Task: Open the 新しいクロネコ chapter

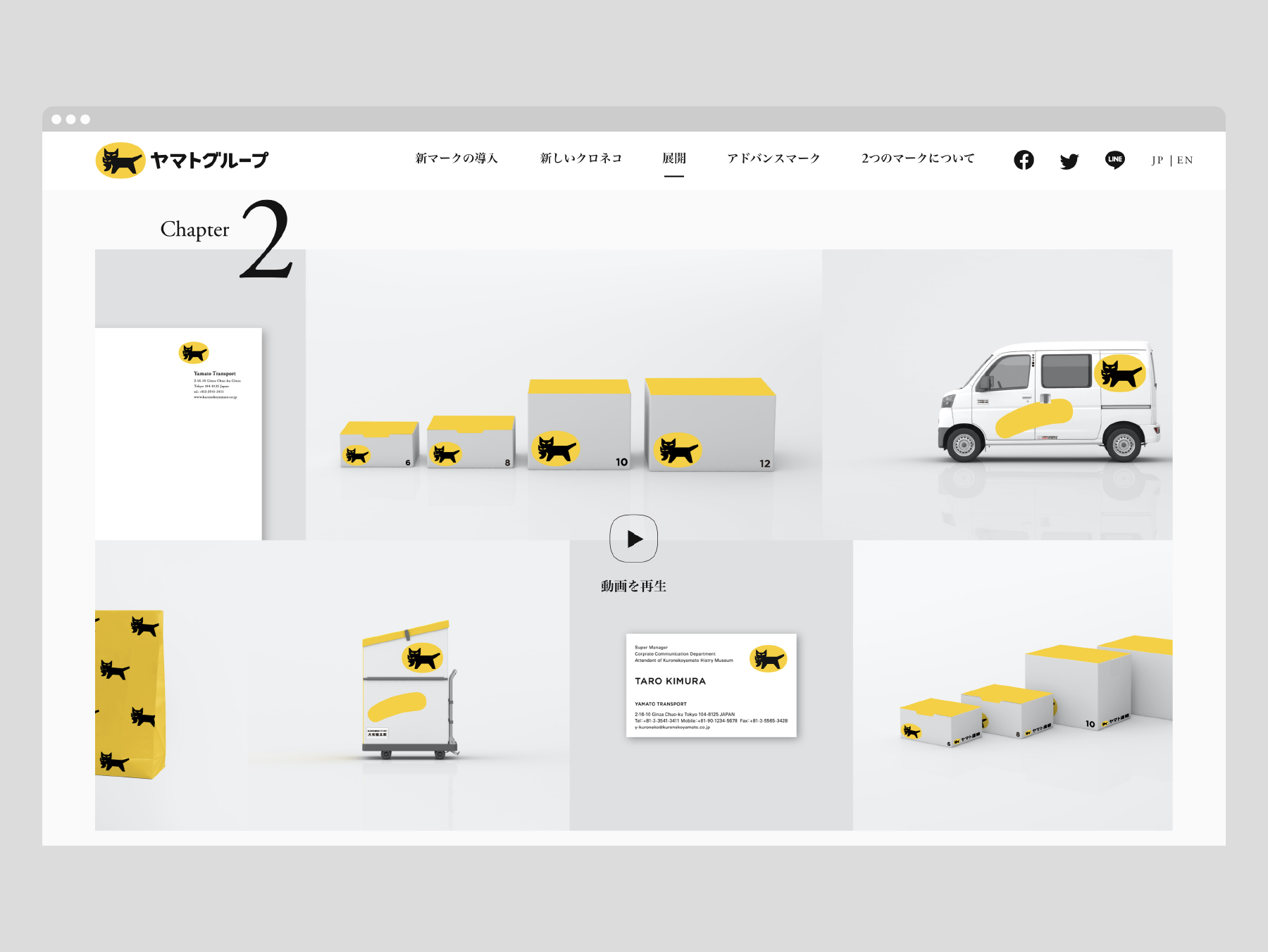Action: 580,158
